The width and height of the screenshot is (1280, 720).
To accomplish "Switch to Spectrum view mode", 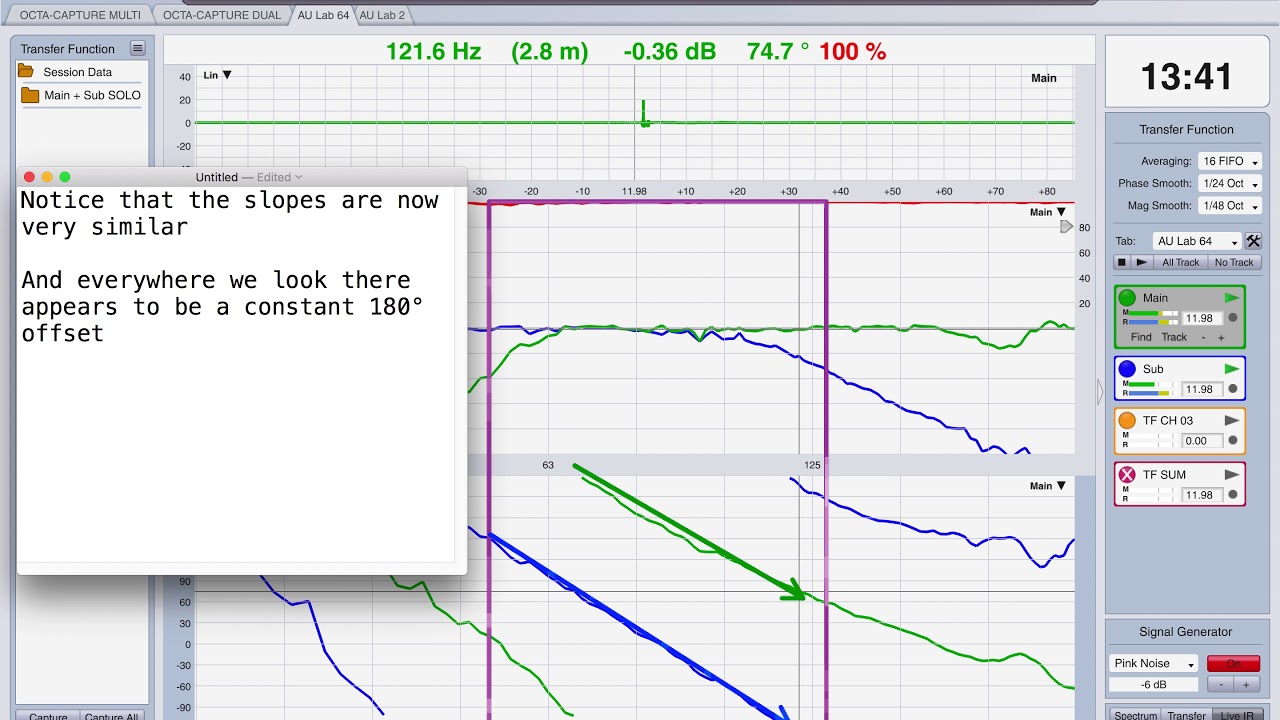I will coord(1136,715).
